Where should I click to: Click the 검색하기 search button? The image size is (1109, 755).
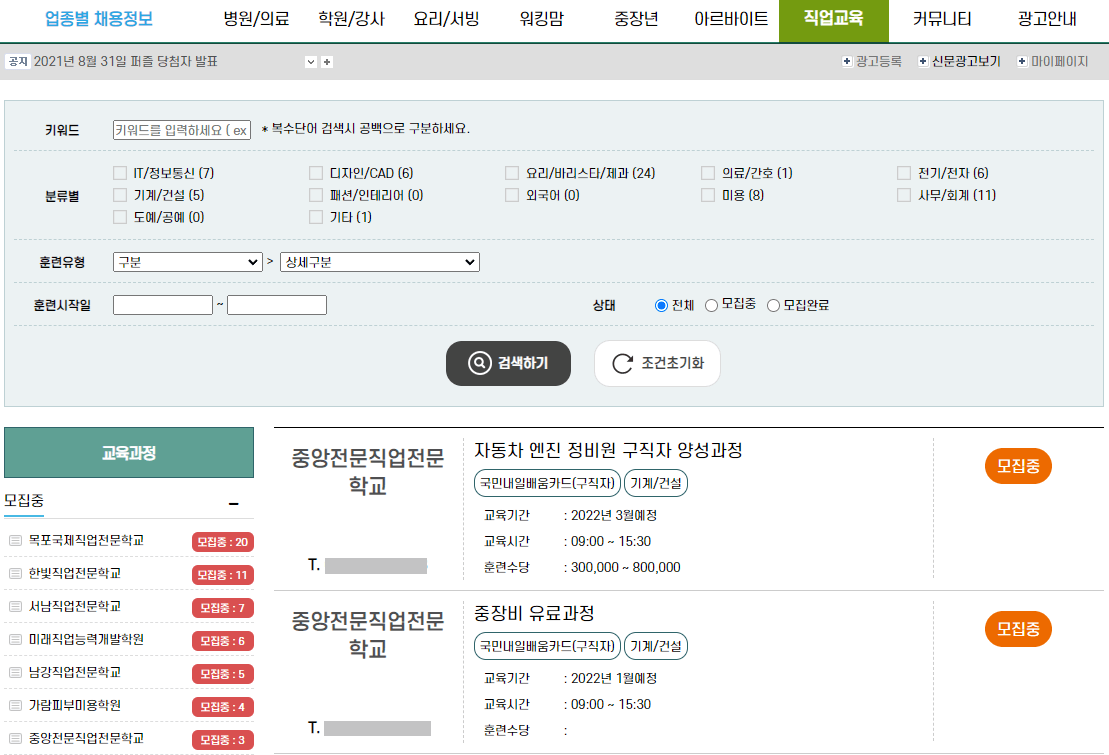pos(508,363)
